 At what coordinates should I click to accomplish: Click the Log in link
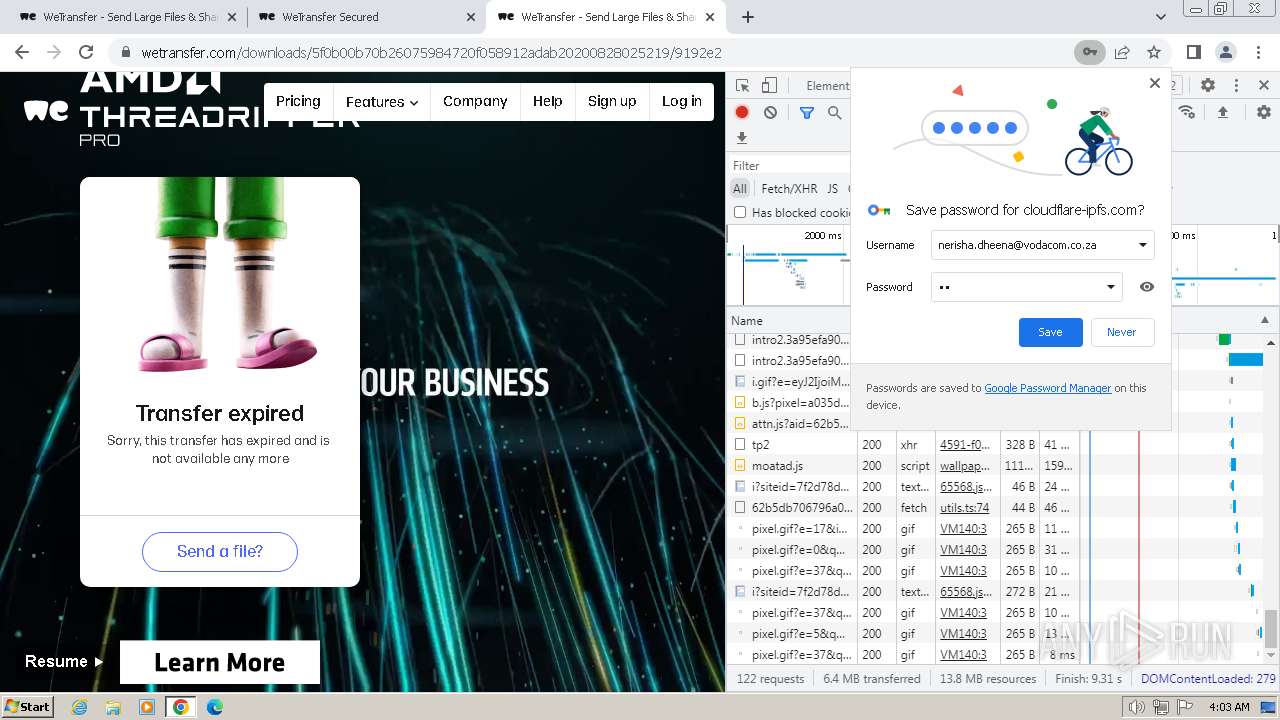click(682, 101)
